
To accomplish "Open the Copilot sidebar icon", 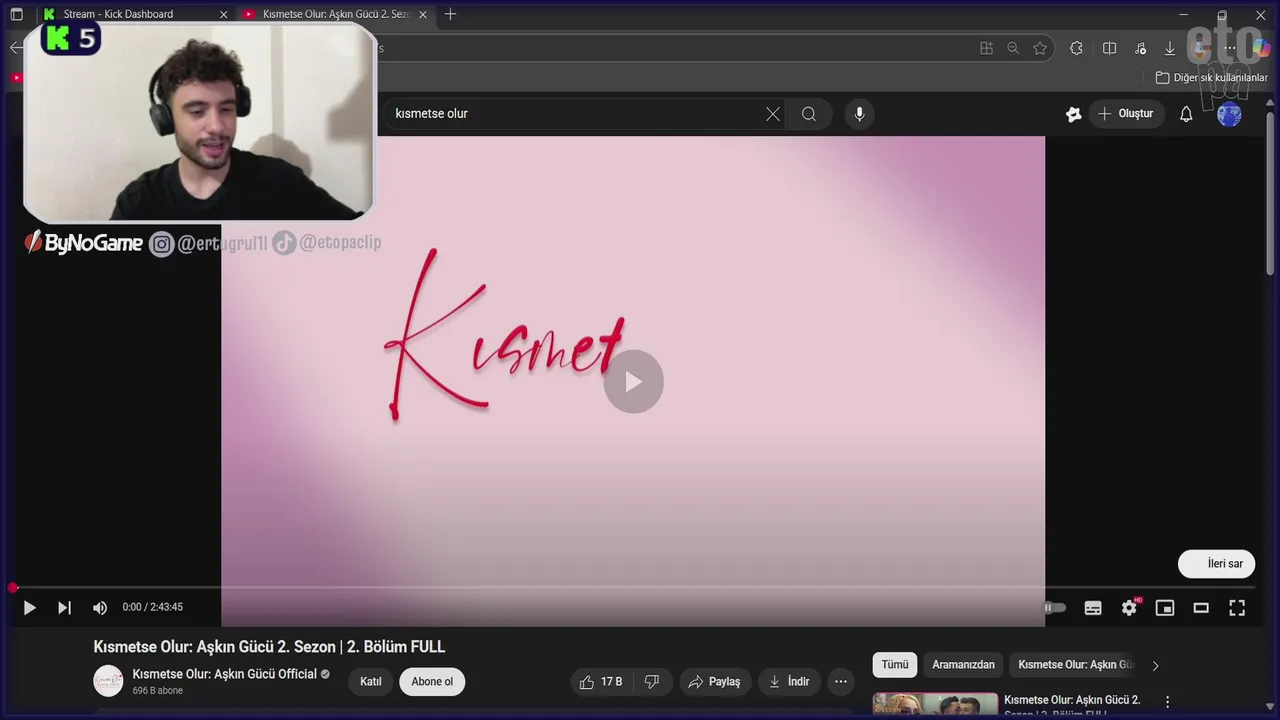I will tap(1261, 48).
